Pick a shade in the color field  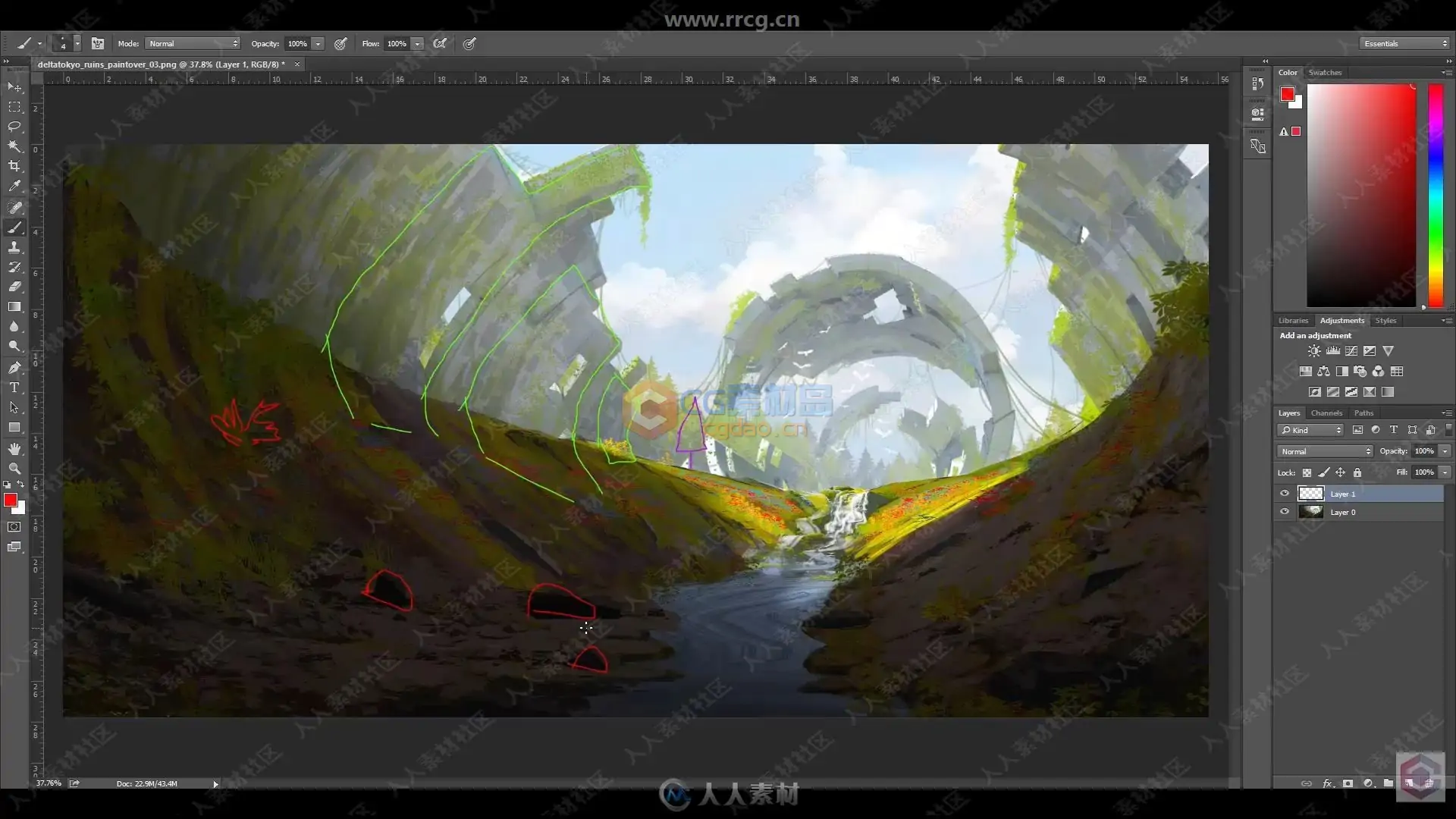pyautogui.click(x=1361, y=195)
